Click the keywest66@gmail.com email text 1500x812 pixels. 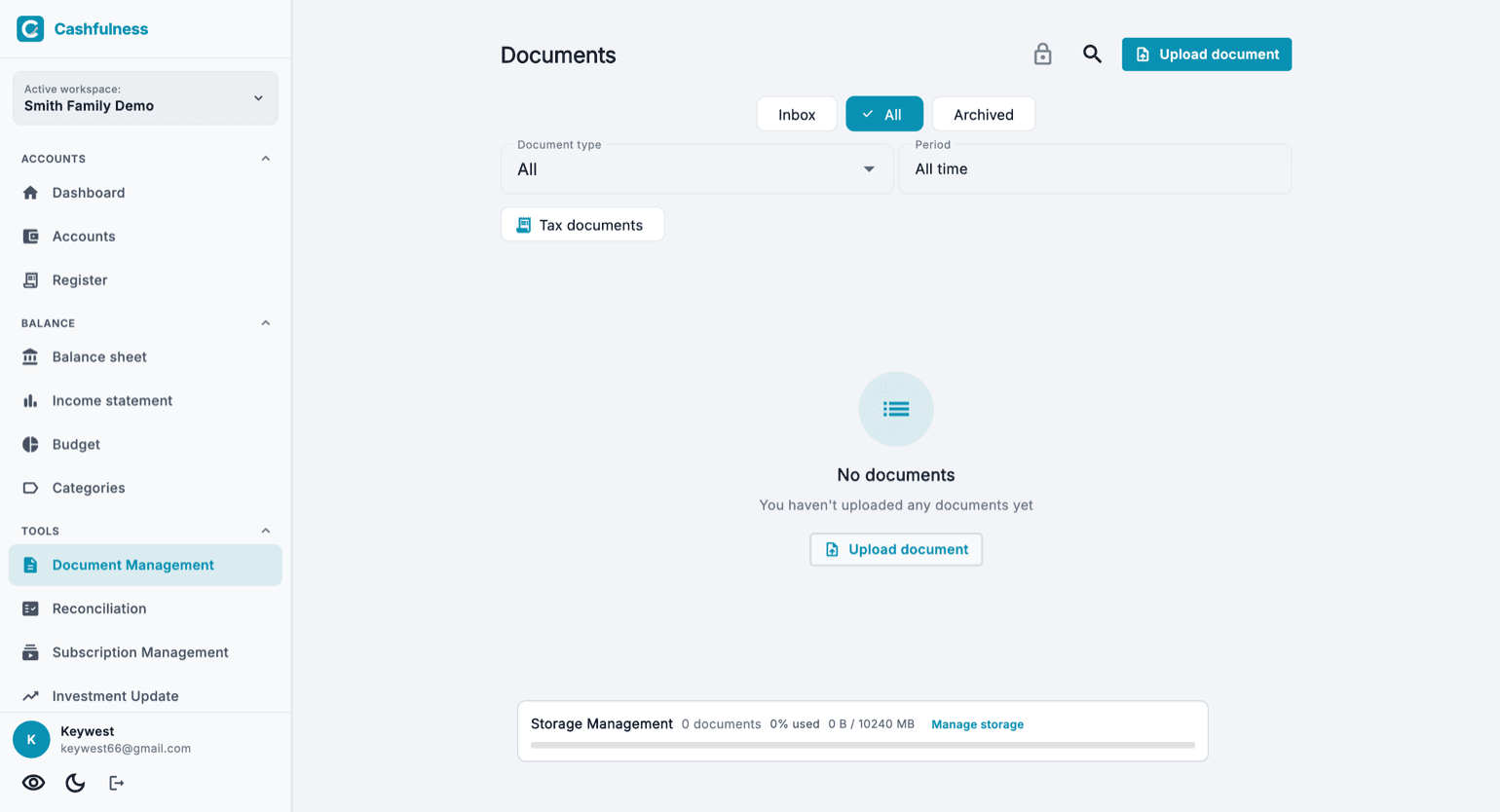(126, 749)
